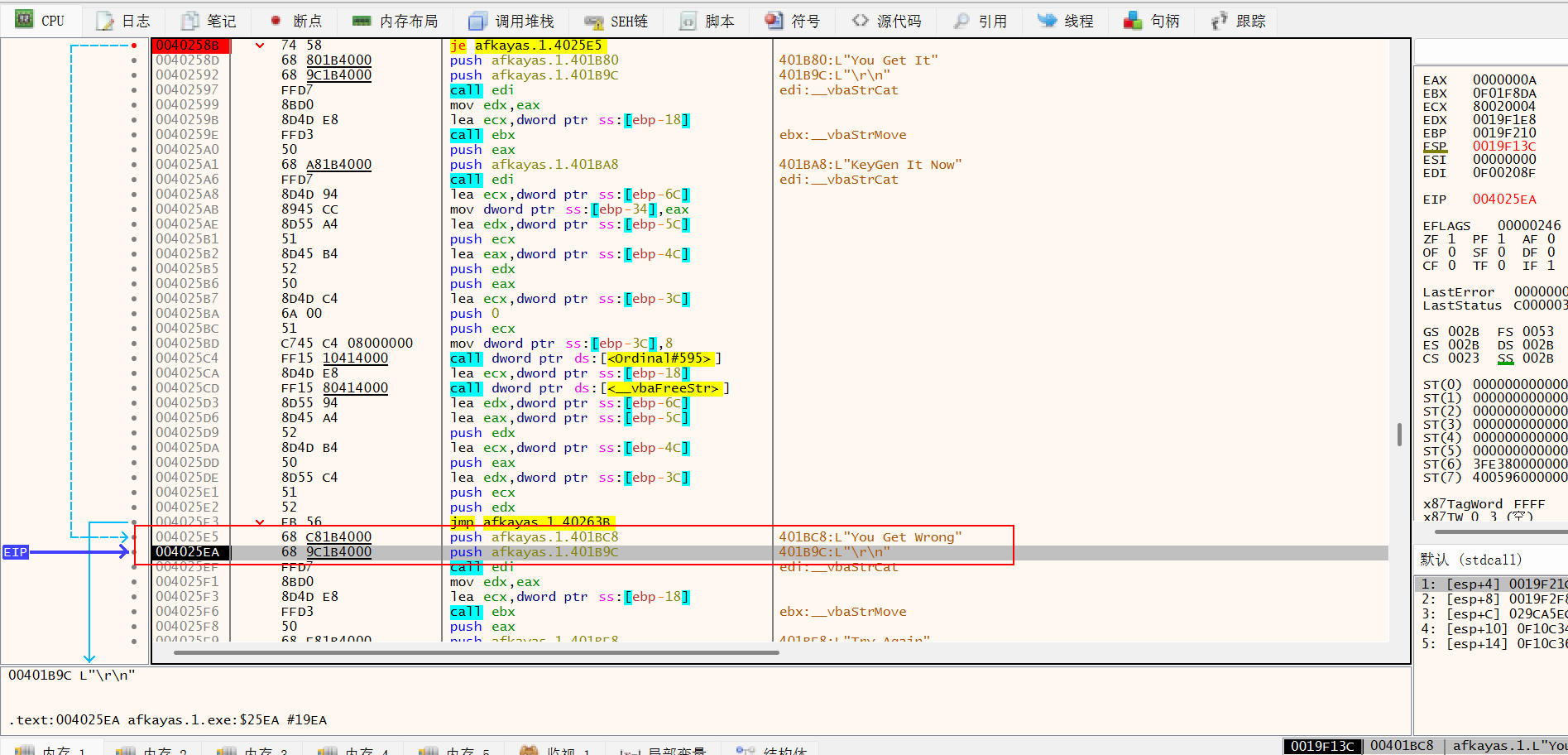Click the call __vbaFreeStr instruction
Screen dimensions: 1568x755
tap(590, 388)
